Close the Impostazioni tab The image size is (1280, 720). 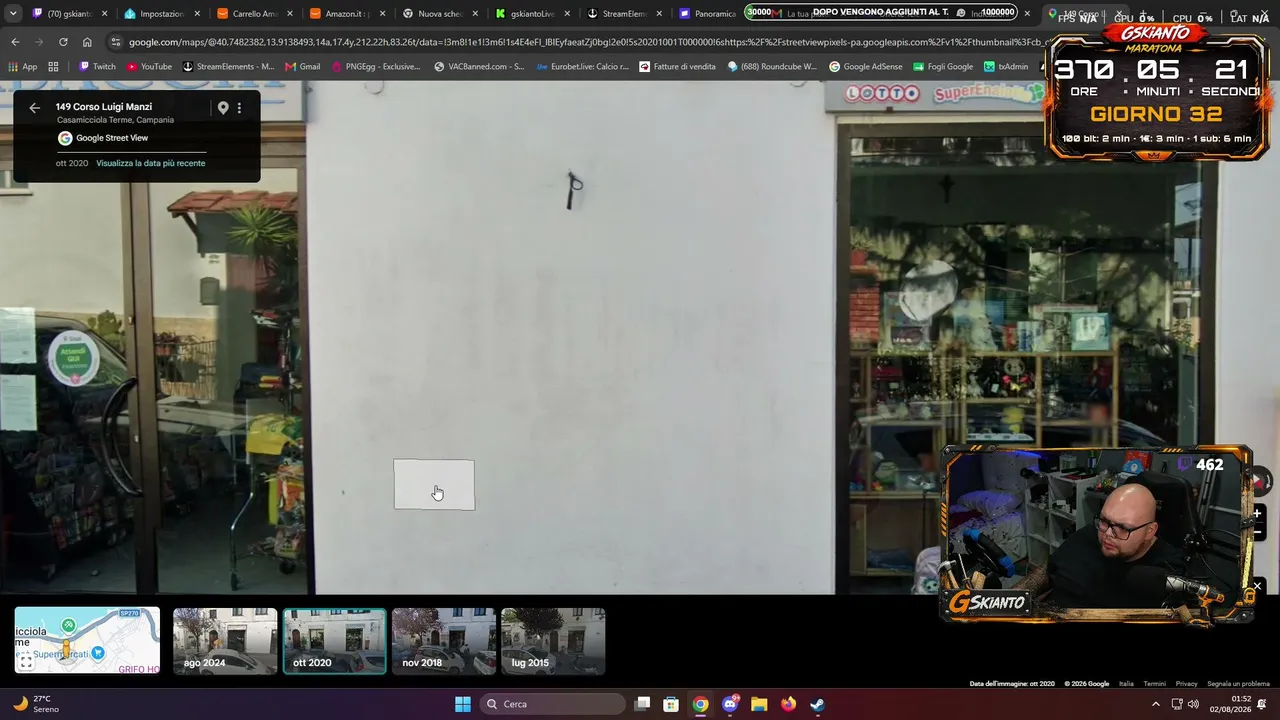[x=197, y=14]
